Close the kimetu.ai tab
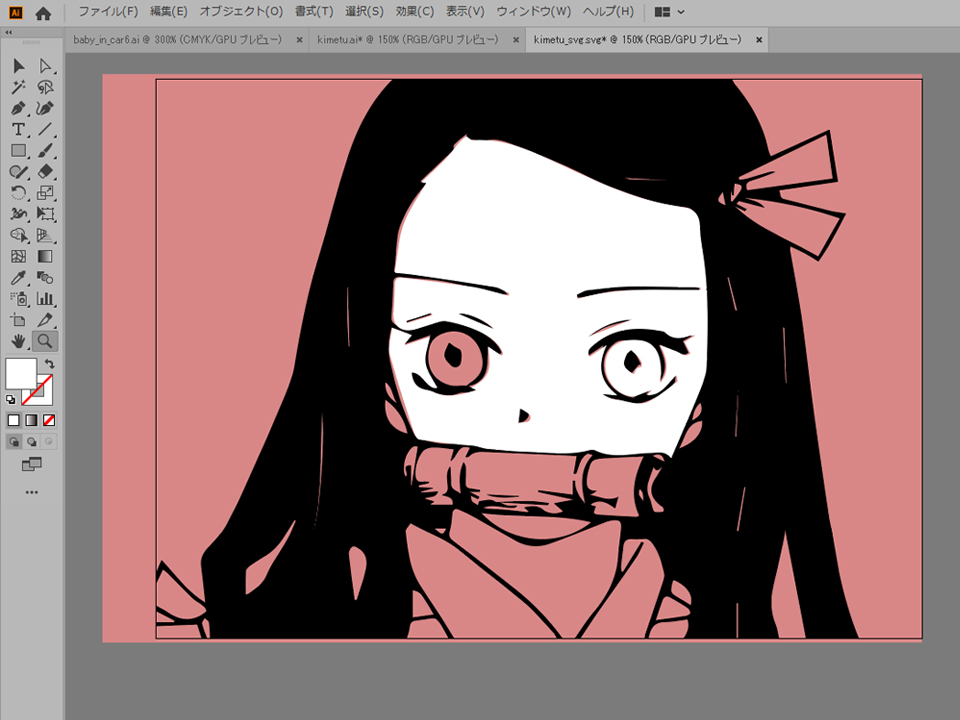This screenshot has width=960, height=720. point(516,40)
